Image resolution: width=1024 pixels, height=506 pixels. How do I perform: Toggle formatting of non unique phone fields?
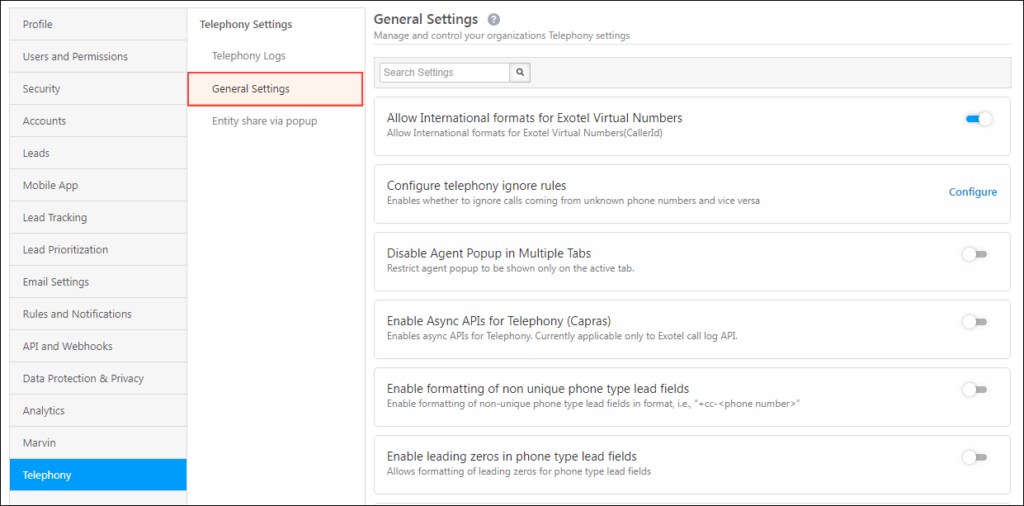coord(974,389)
